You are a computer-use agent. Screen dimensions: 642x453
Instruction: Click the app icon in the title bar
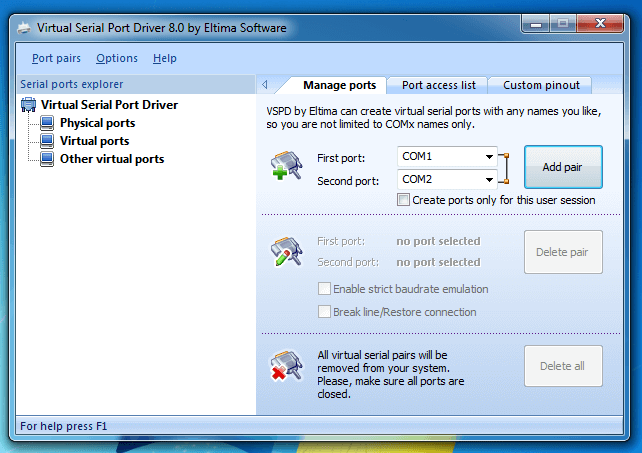point(20,28)
